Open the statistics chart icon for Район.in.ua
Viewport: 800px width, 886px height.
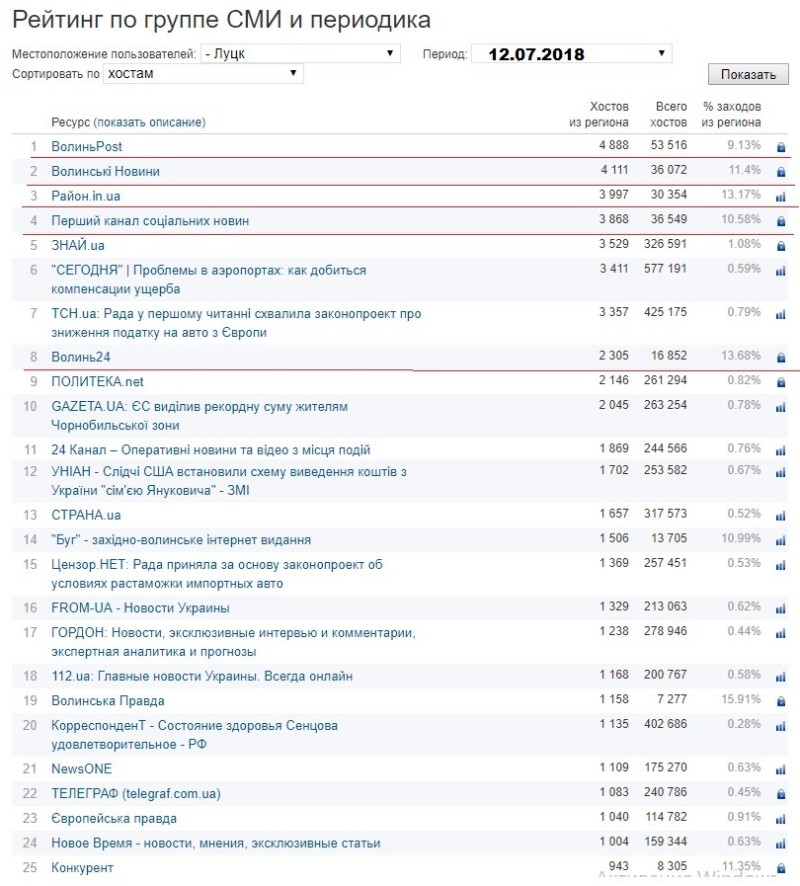(781, 197)
